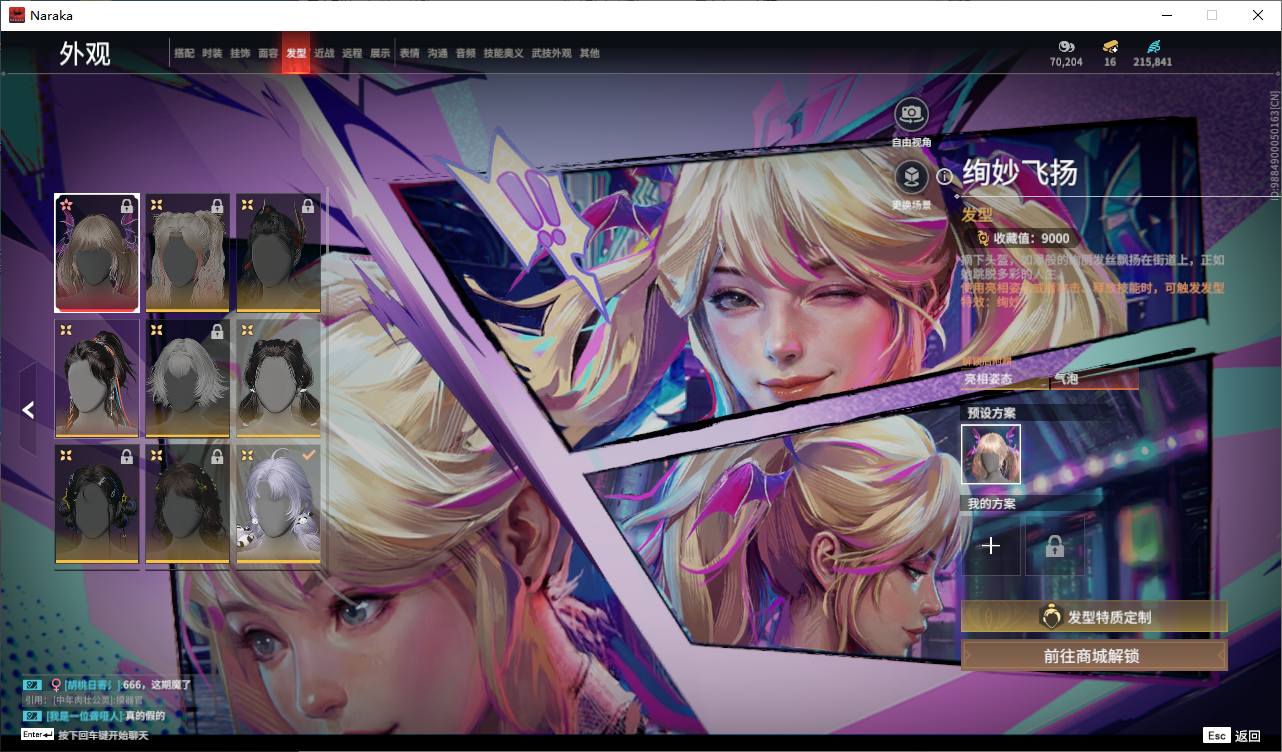Click the chat player name 胡桃日寄

pyautogui.click(x=92, y=684)
